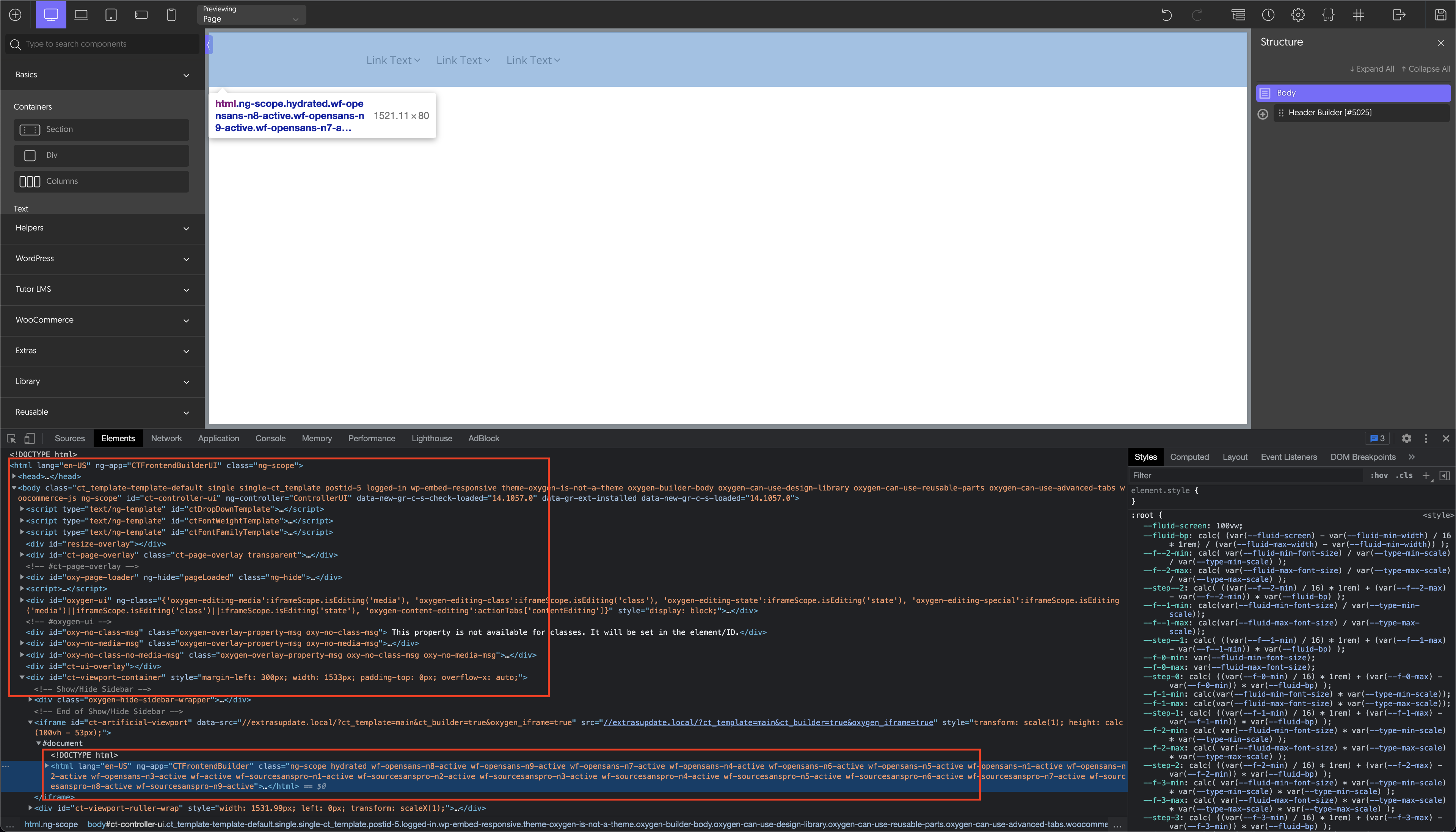Select the Section container element
Image resolution: width=1456 pixels, height=832 pixels.
(101, 129)
